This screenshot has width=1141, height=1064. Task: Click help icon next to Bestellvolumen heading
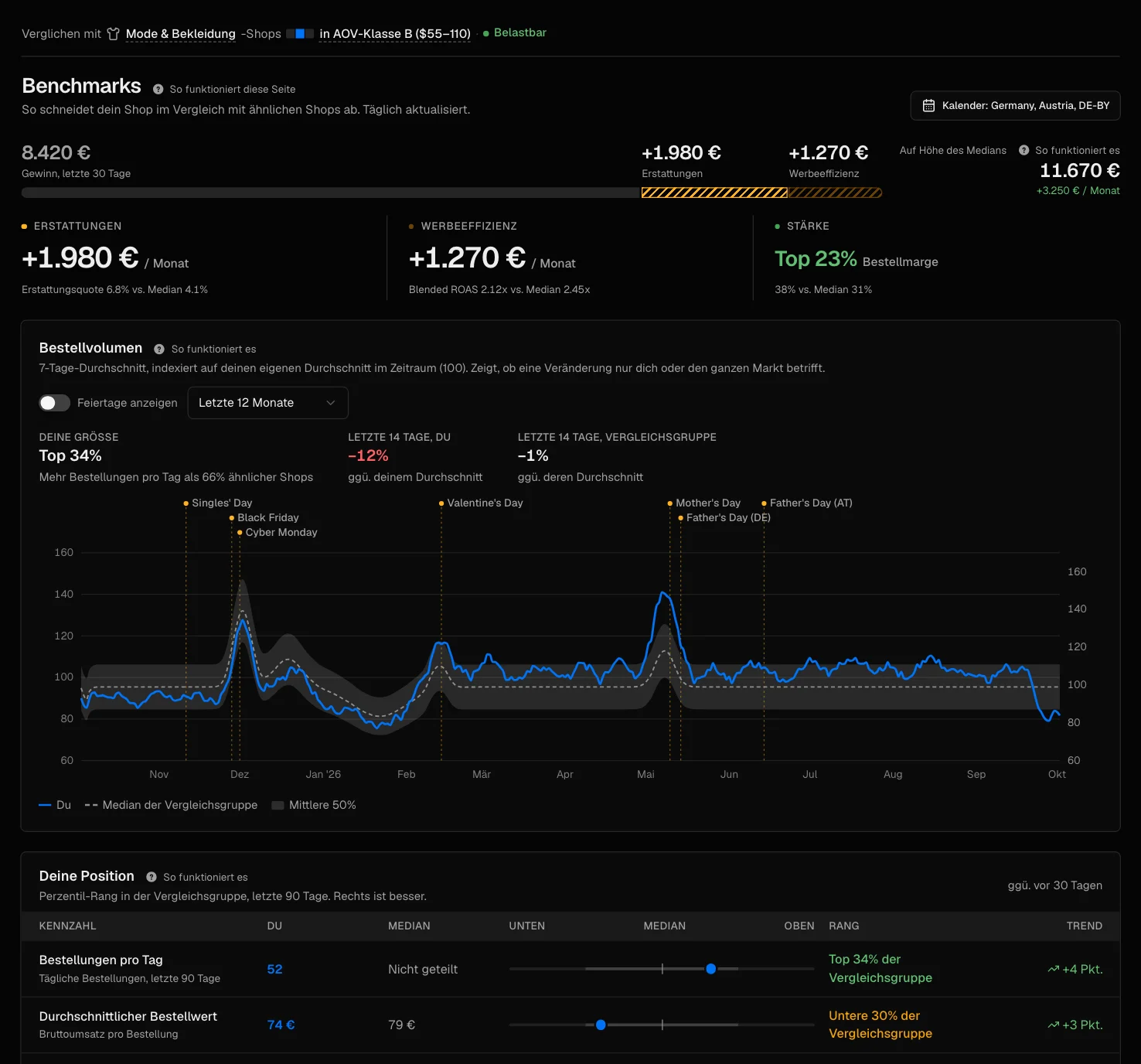tap(159, 350)
